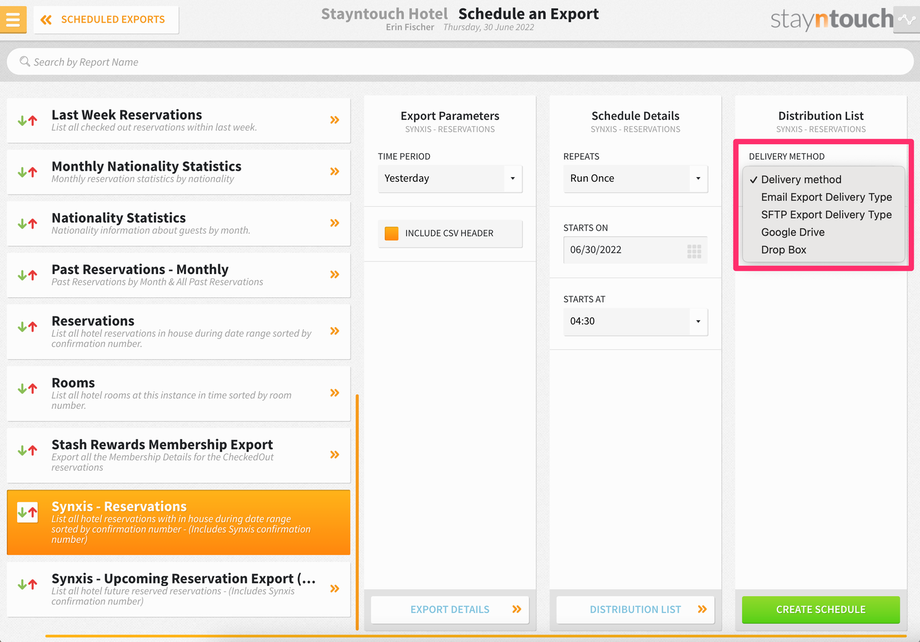
Task: Open the Starts On calendar grid icon
Action: click(x=694, y=252)
